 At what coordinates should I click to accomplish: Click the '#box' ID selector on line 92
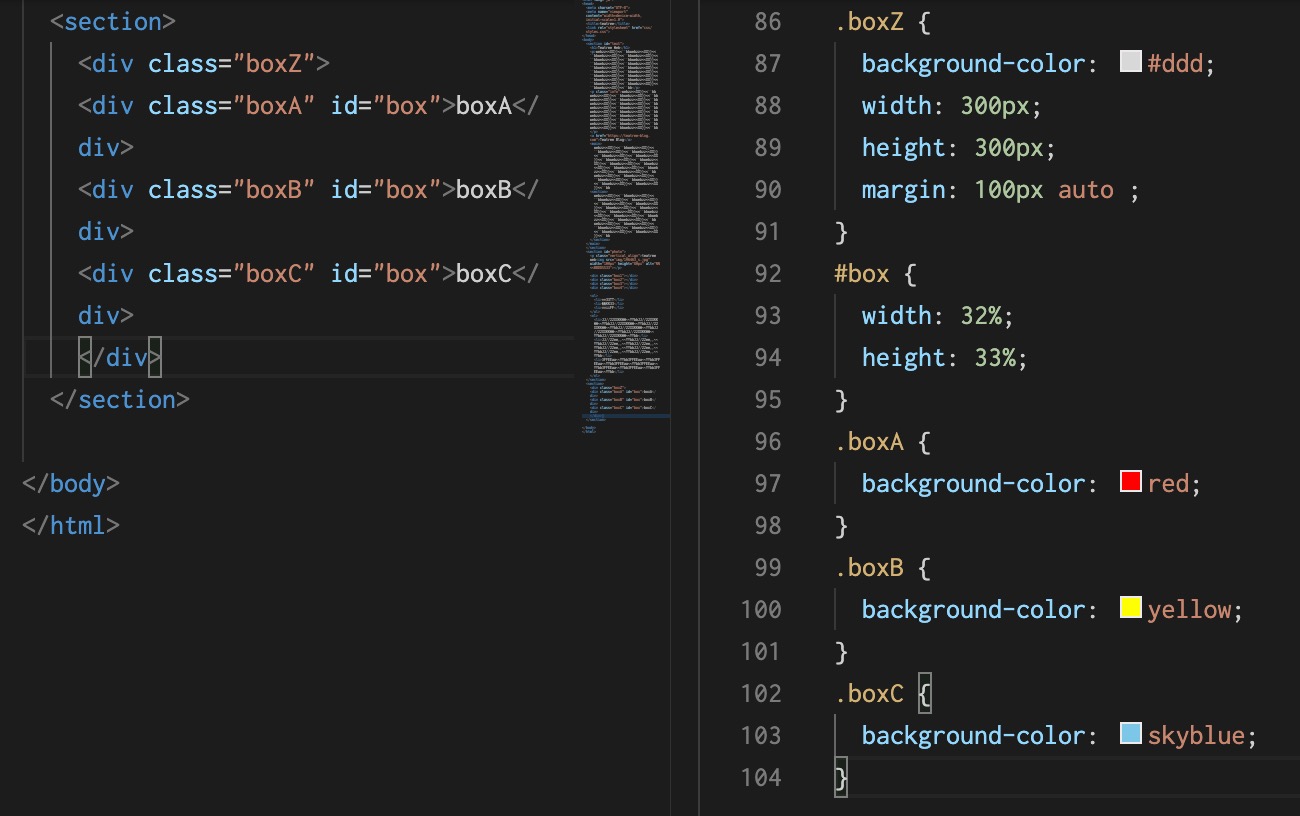pyautogui.click(x=861, y=273)
